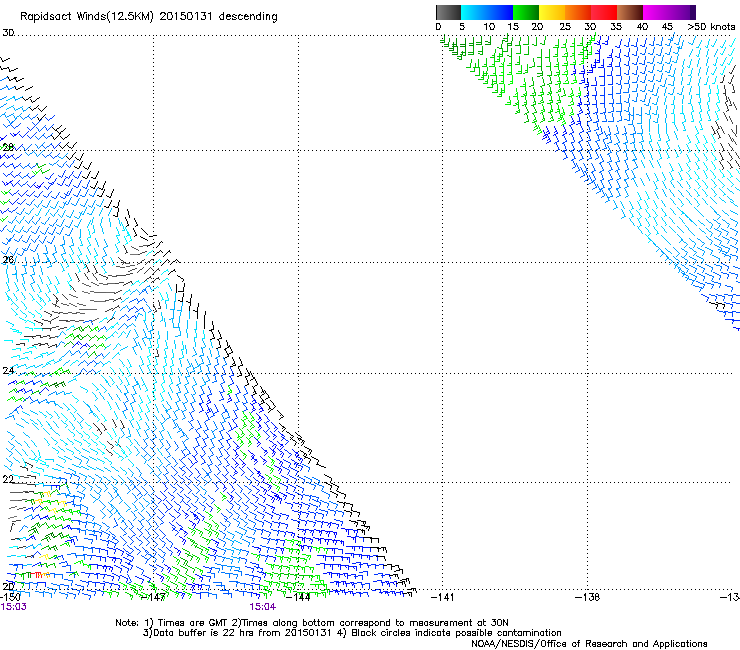Select the dark purple 45-50 knots legend swatch
740x650 pixels.
point(682,12)
